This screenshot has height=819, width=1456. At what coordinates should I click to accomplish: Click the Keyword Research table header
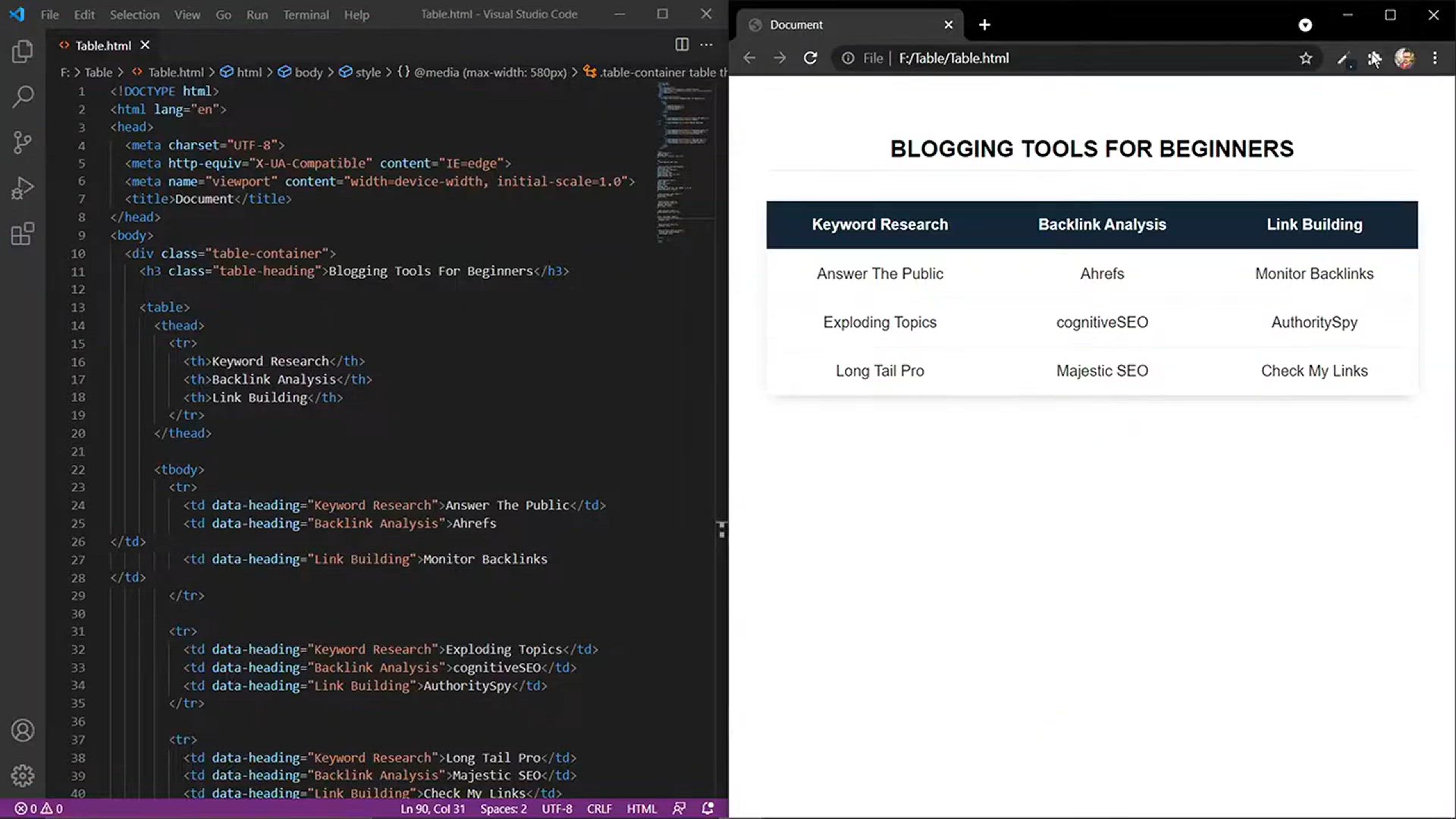pyautogui.click(x=880, y=224)
